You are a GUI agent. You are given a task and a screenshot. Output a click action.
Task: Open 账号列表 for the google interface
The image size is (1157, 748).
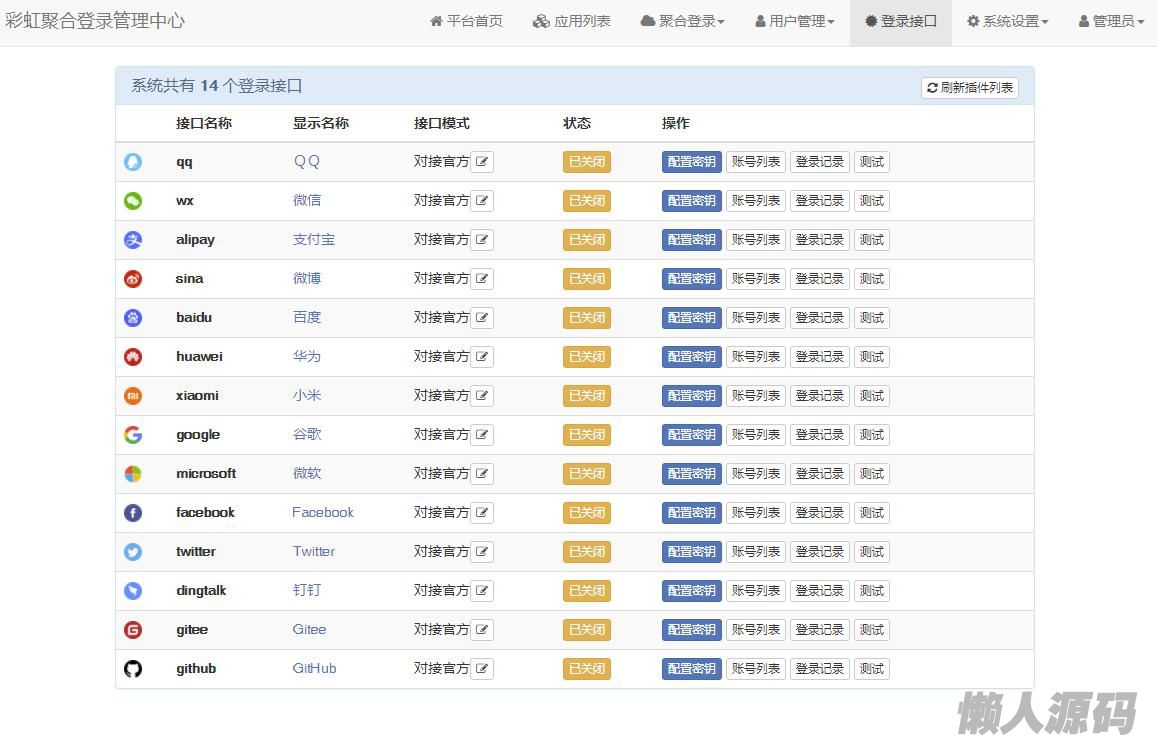756,434
